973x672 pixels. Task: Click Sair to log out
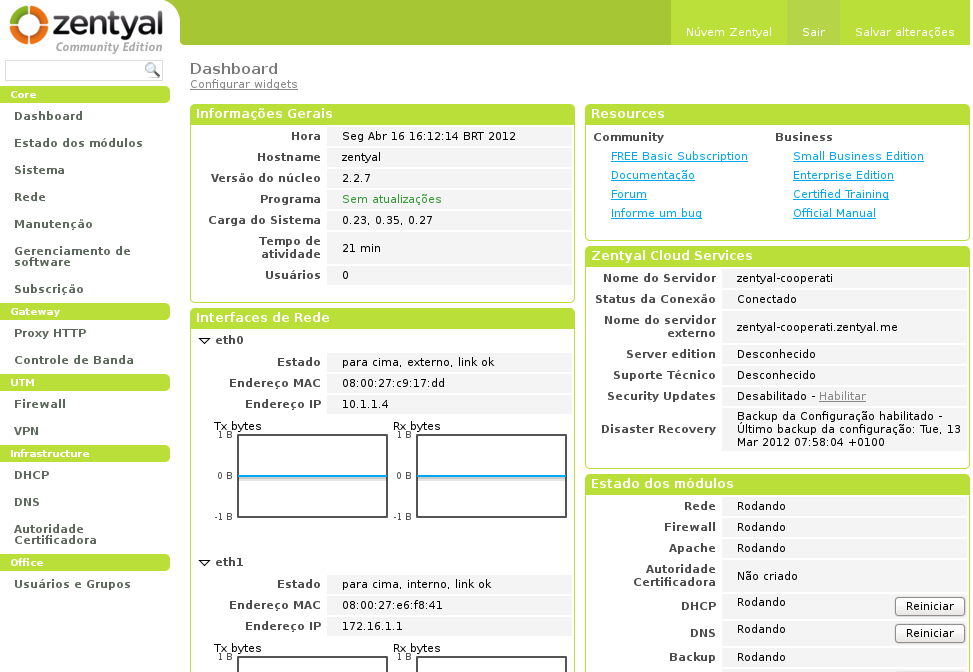coord(813,32)
